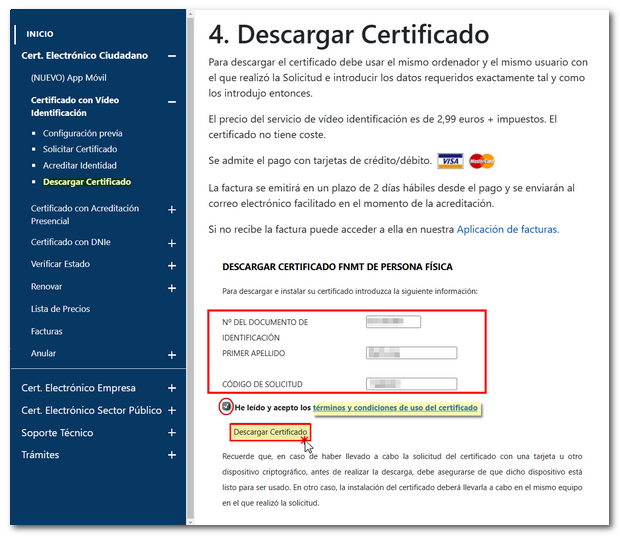Viewport: 620px width, 536px height.
Task: Click the Primer Apellido input field
Action: [411, 352]
